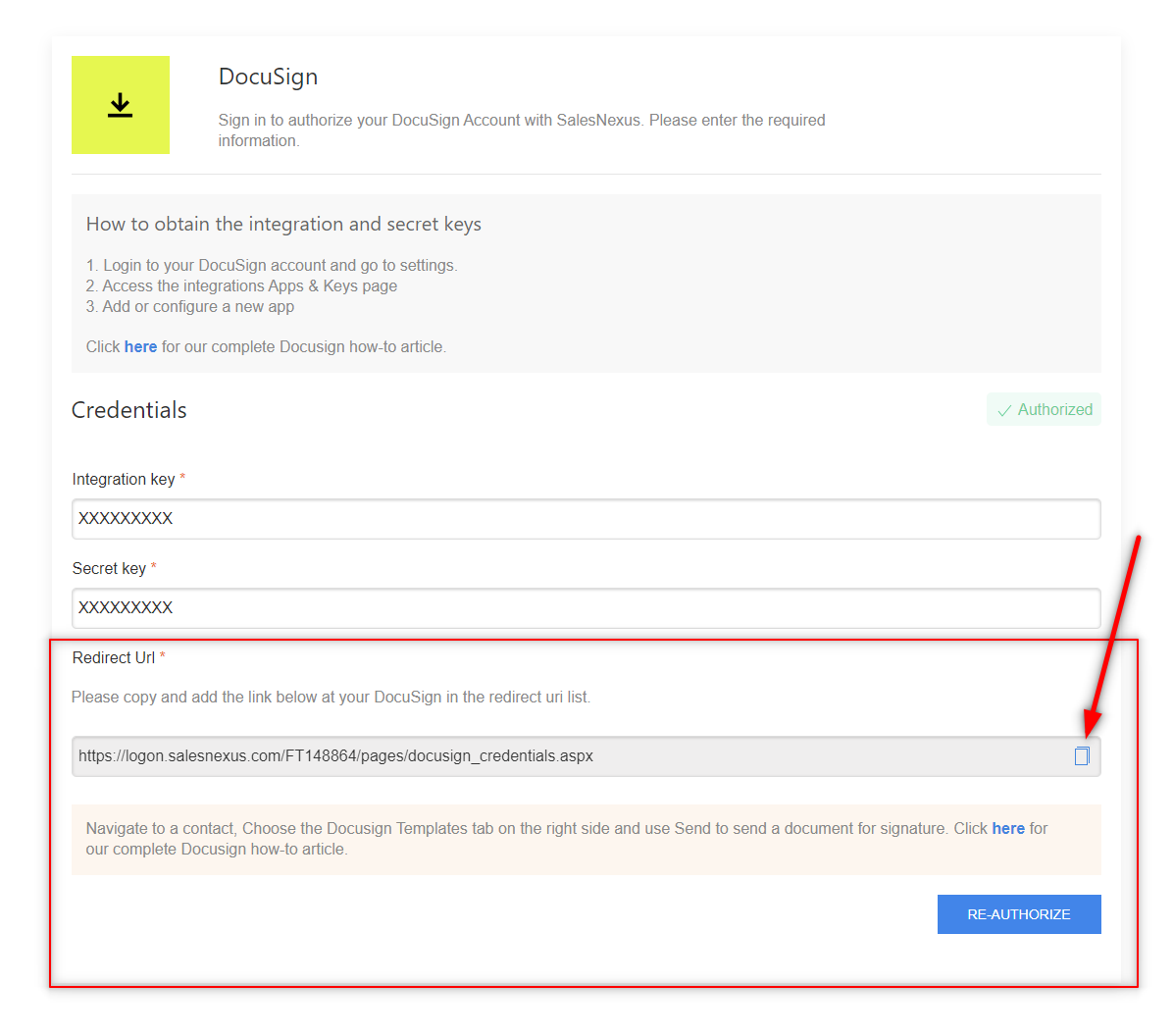Open 'here' link in send-document instructions
This screenshot has height=1036, width=1173.
1007,829
